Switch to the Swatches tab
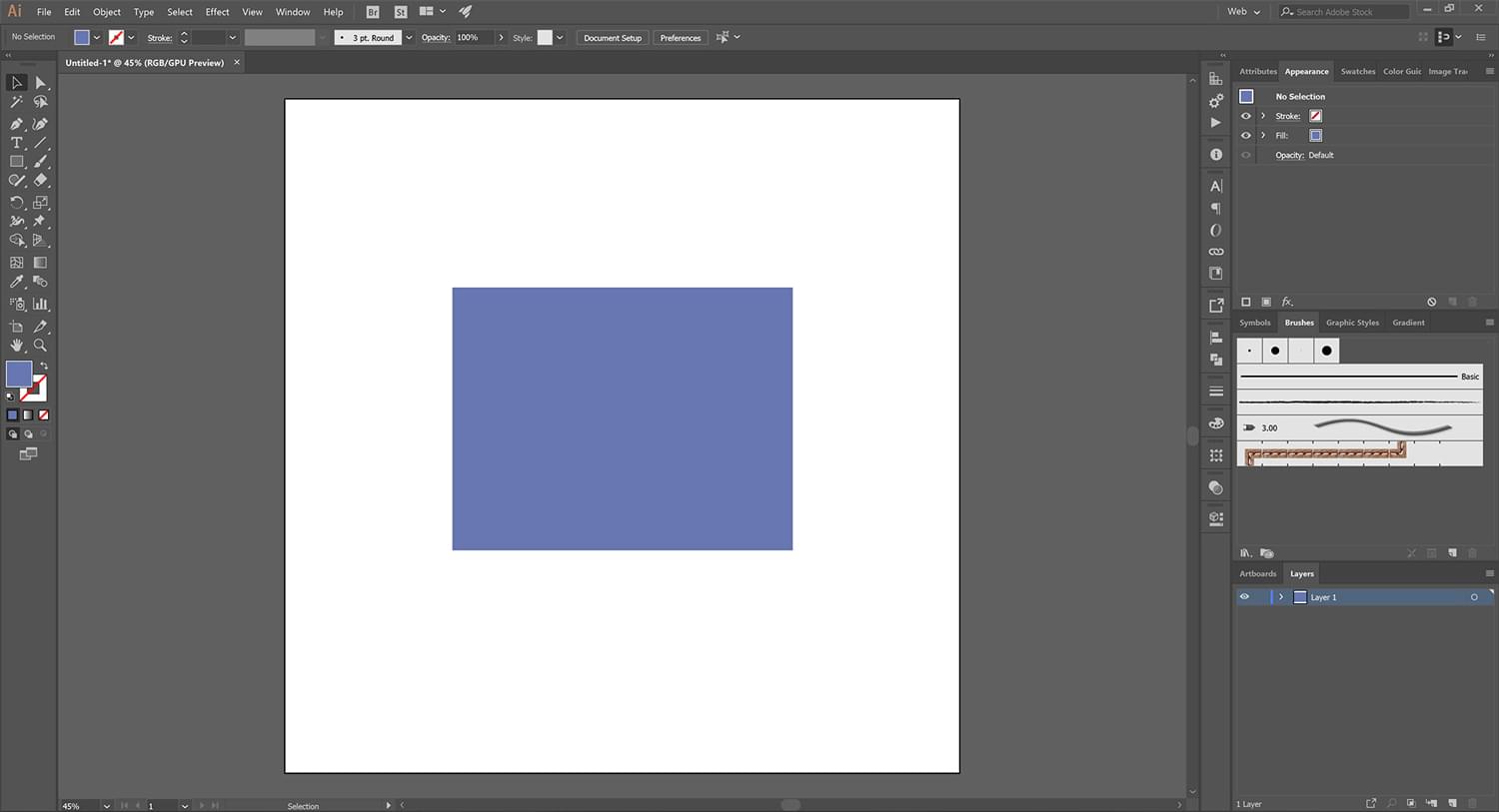Viewport: 1499px width, 812px height. 1357,72
